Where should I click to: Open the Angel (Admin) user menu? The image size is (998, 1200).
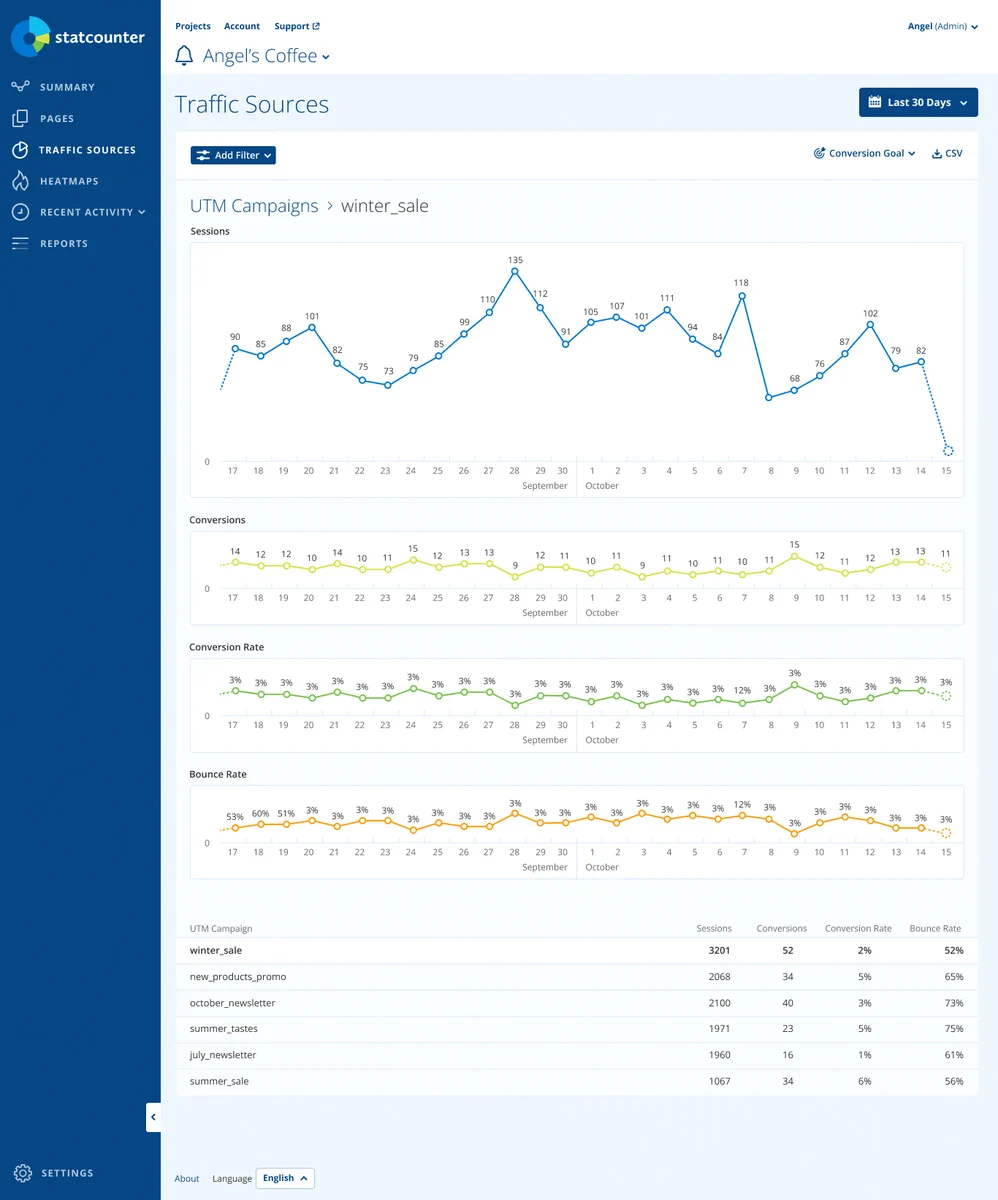click(943, 26)
